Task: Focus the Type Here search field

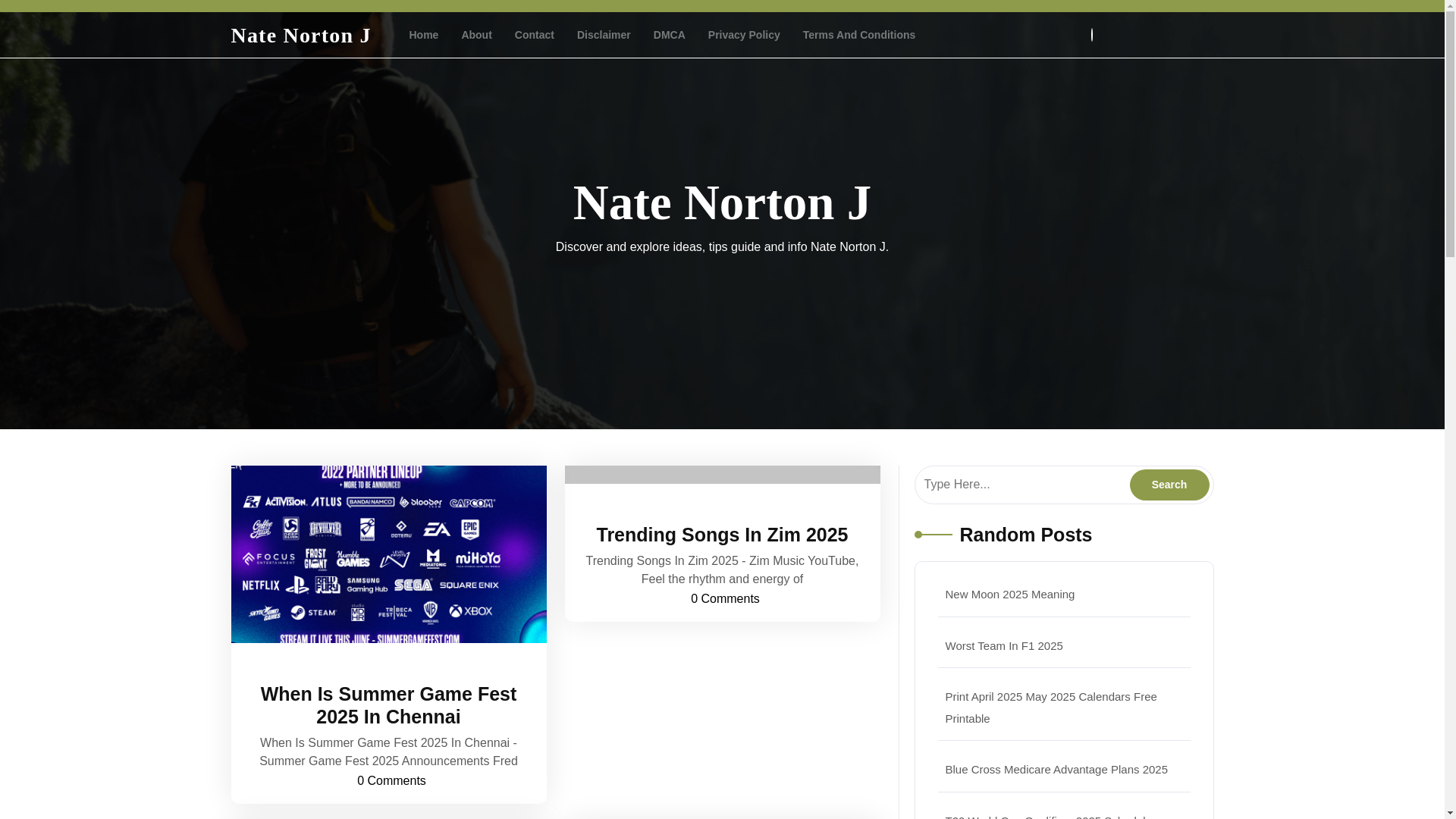Action: (x=1021, y=485)
